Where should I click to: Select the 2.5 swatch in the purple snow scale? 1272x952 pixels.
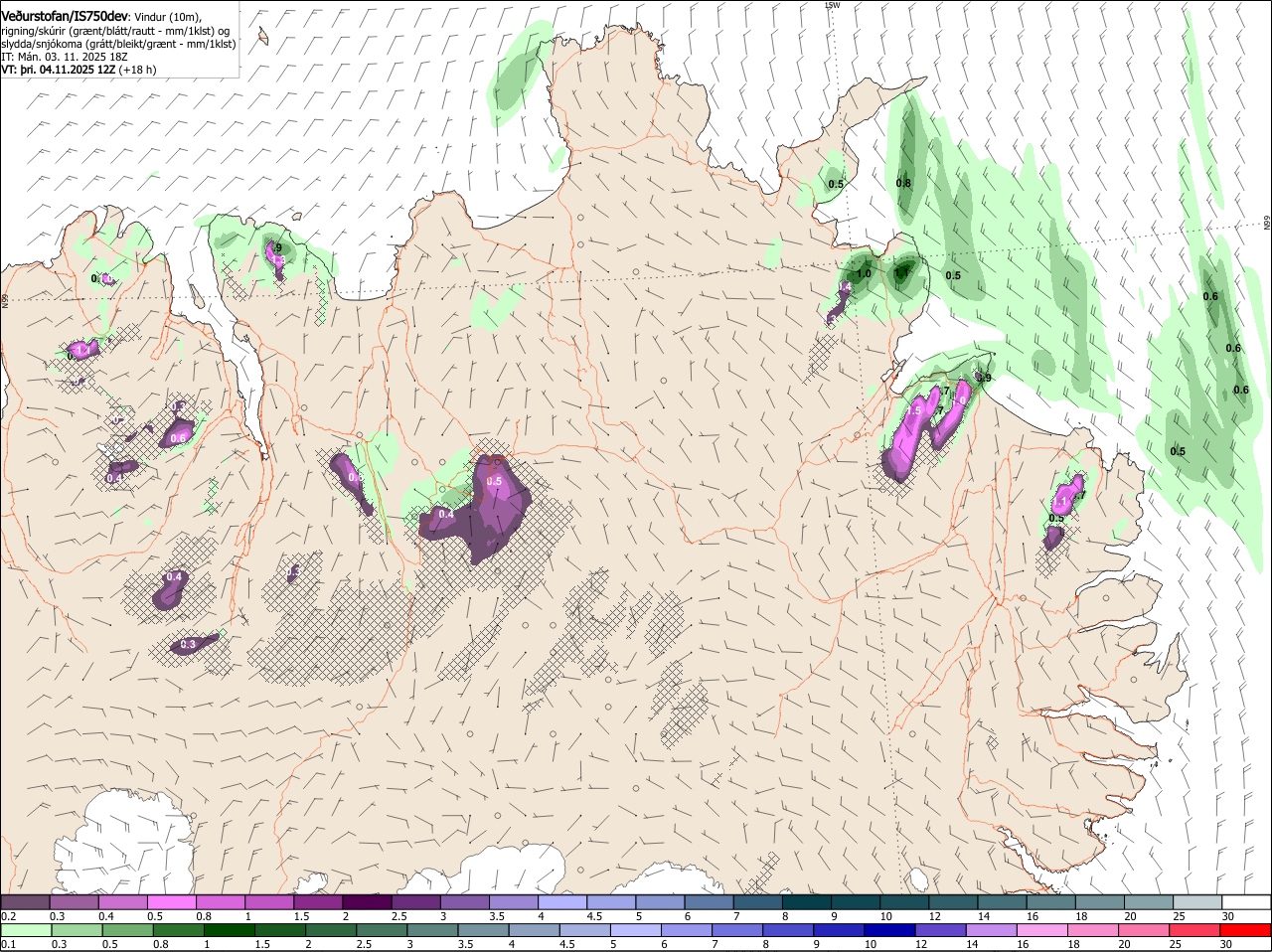coord(415,901)
